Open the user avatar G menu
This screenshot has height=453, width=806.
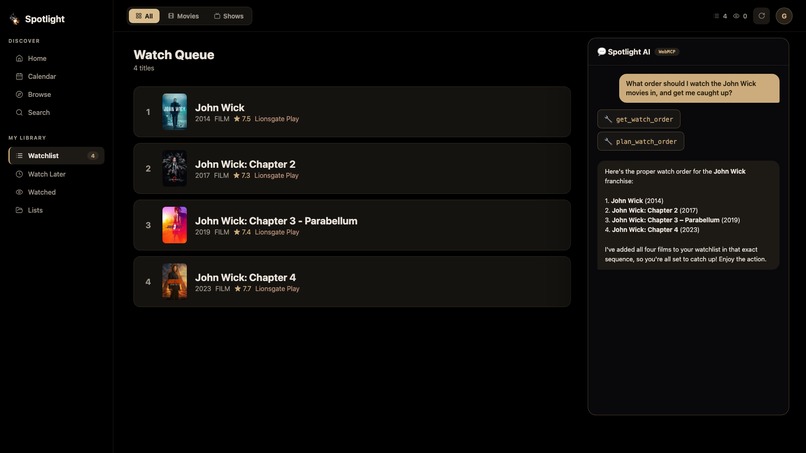pyautogui.click(x=784, y=16)
